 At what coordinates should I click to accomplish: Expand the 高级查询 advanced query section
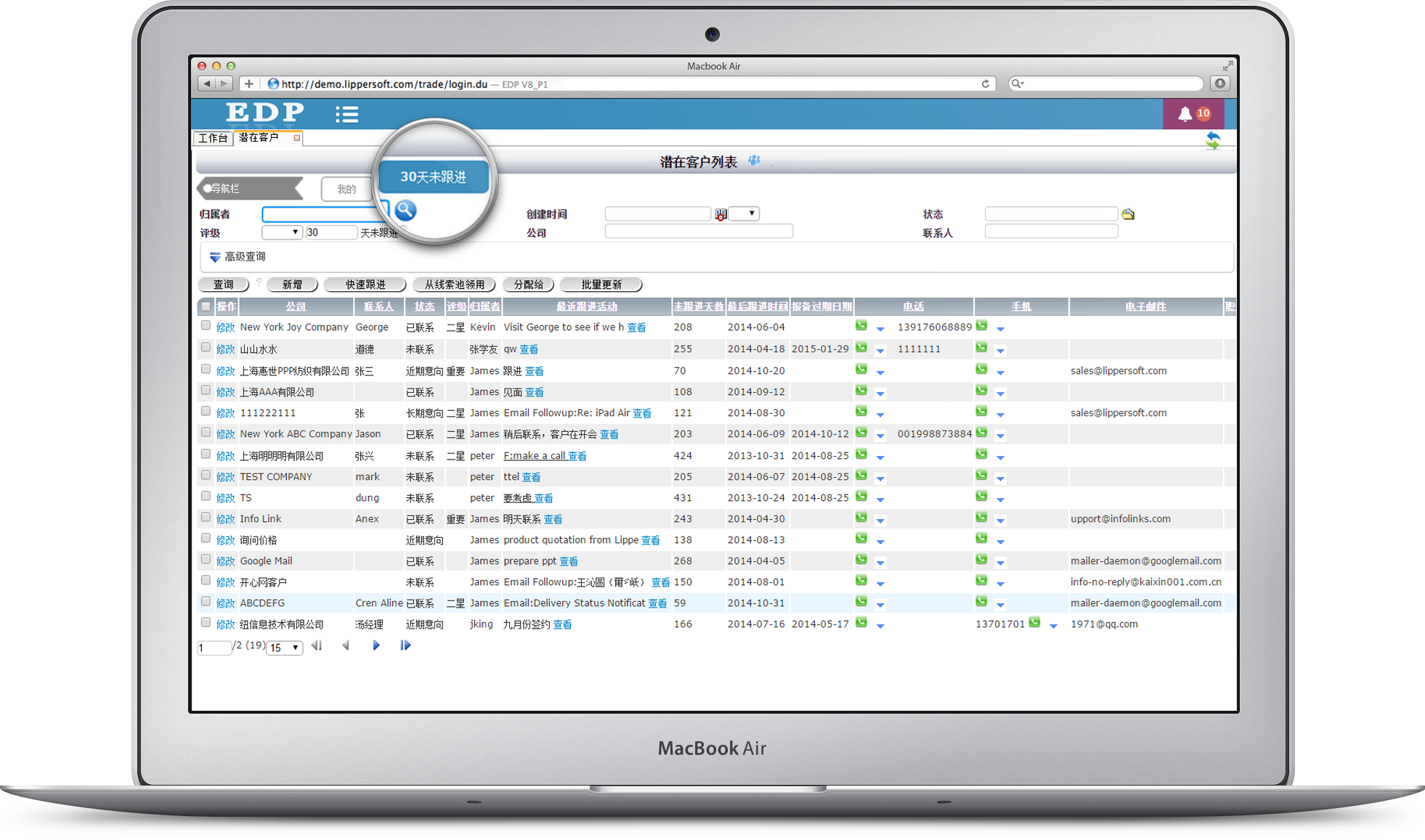238,257
